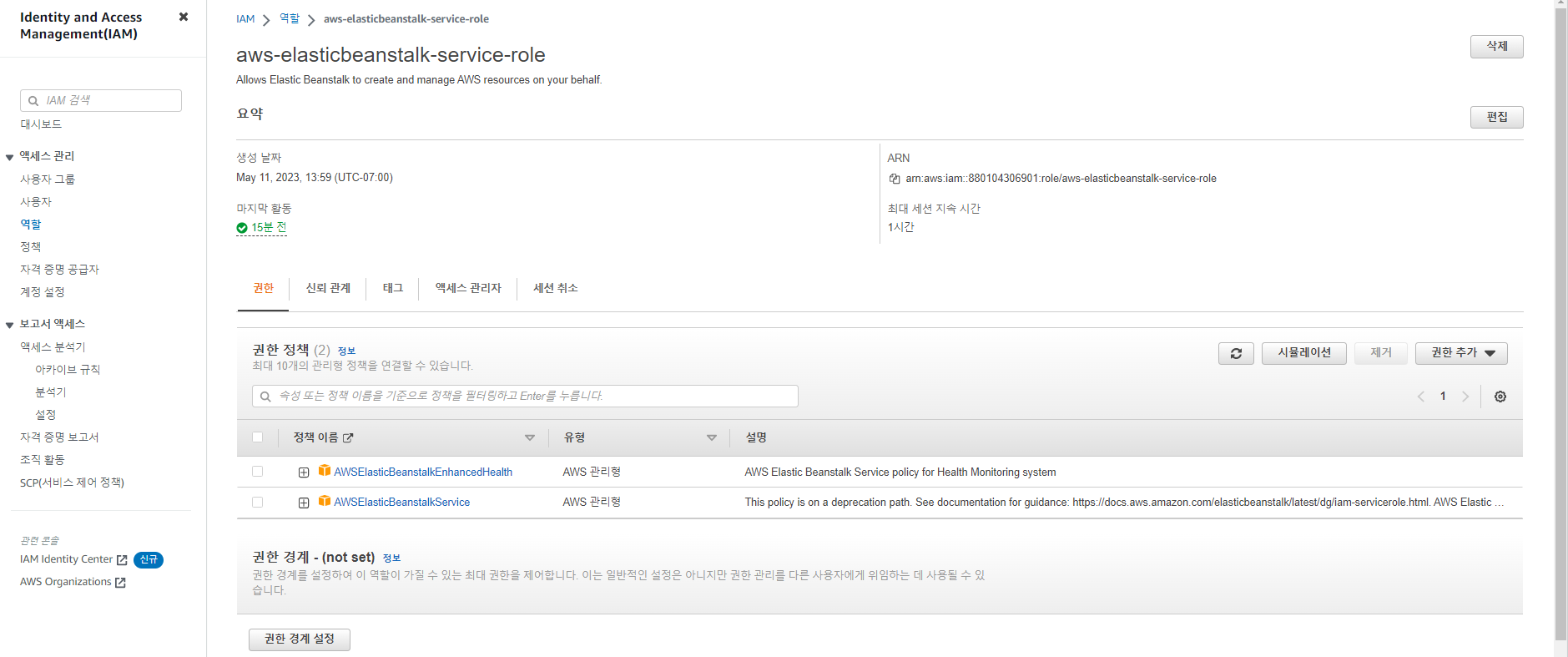Focus the IAM 검색 input field
1568x657 pixels.
pyautogui.click(x=101, y=101)
